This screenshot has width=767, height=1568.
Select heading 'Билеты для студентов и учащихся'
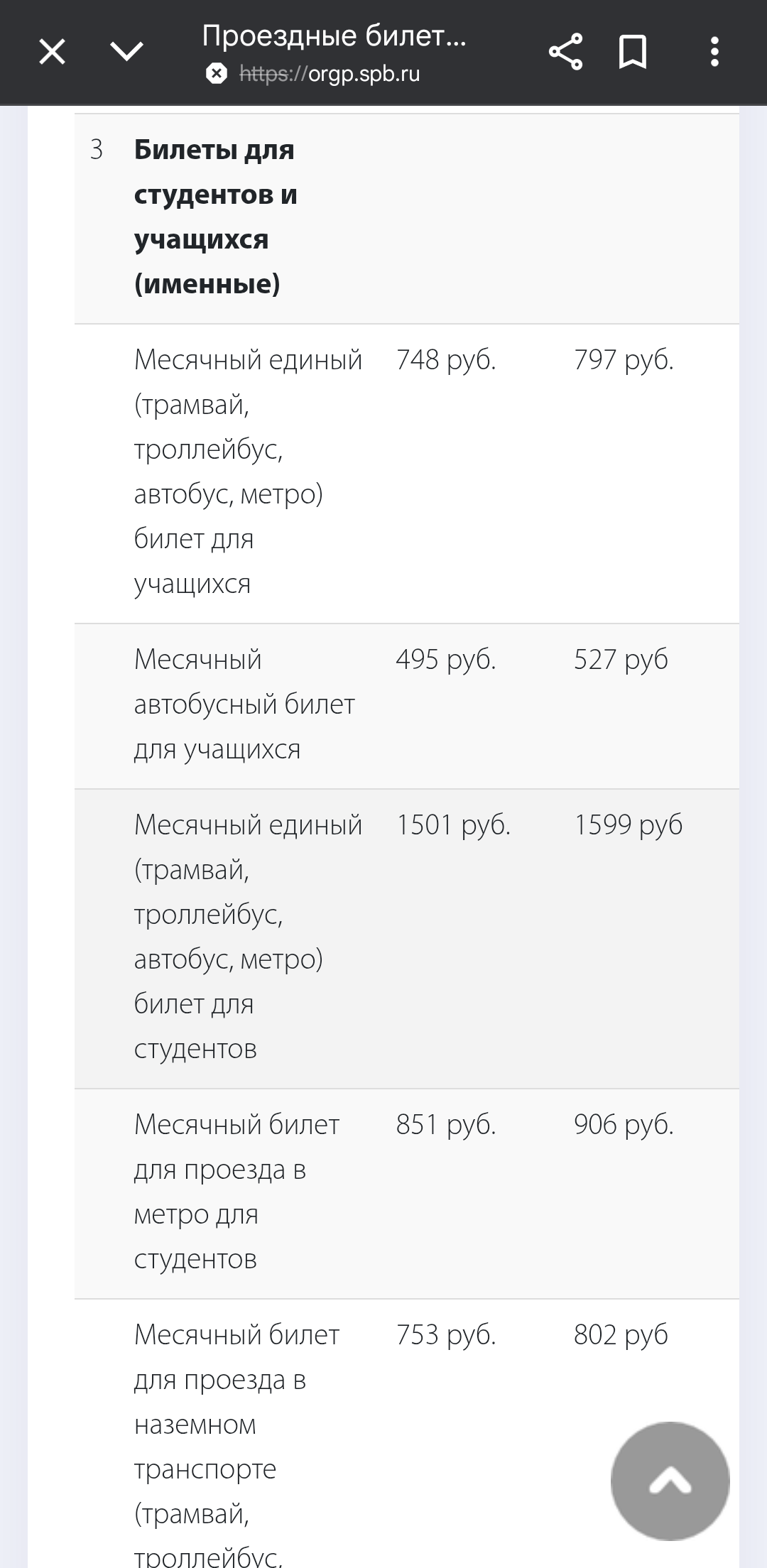coord(215,217)
